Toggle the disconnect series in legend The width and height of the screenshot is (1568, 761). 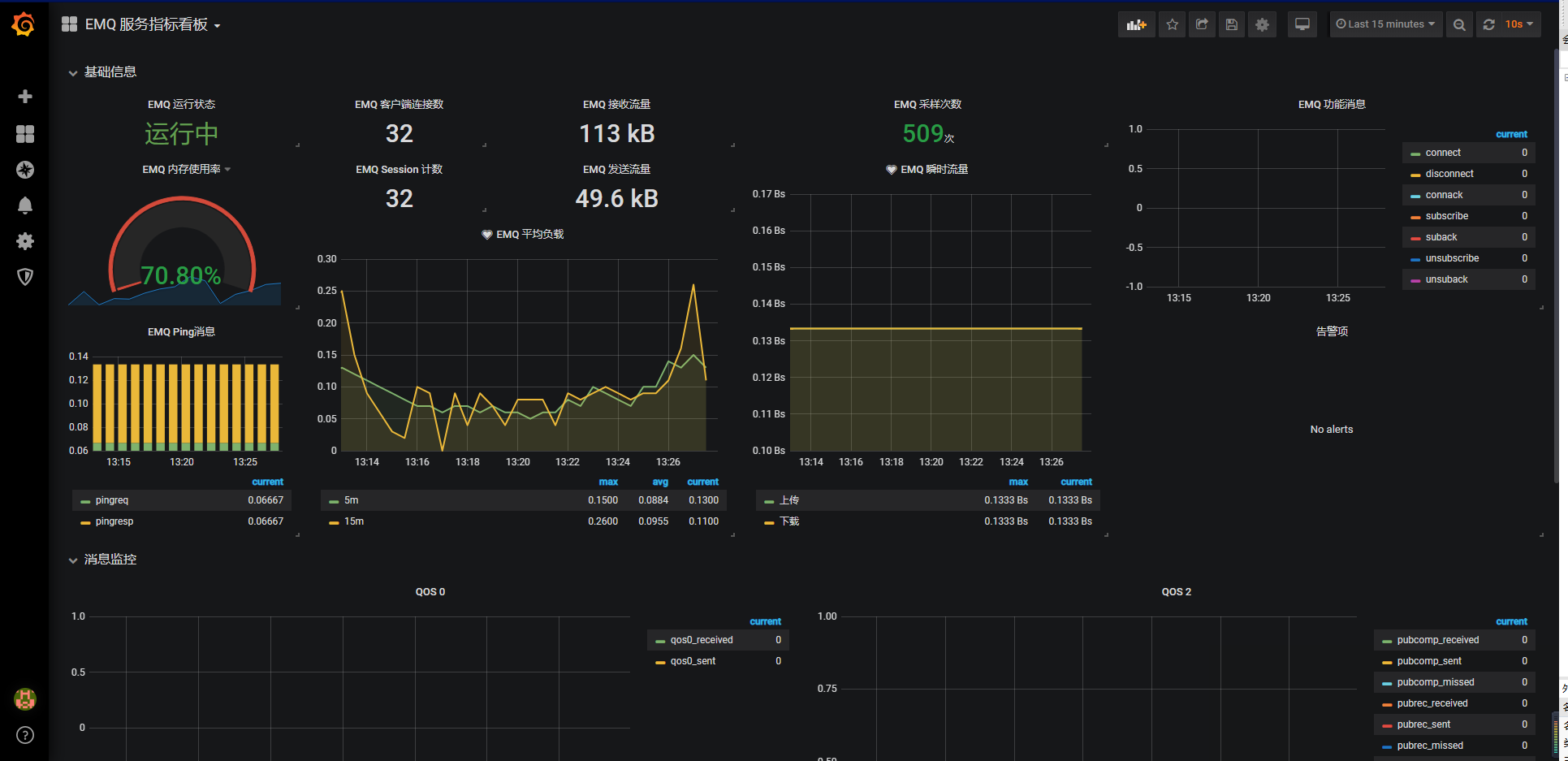(x=1449, y=174)
